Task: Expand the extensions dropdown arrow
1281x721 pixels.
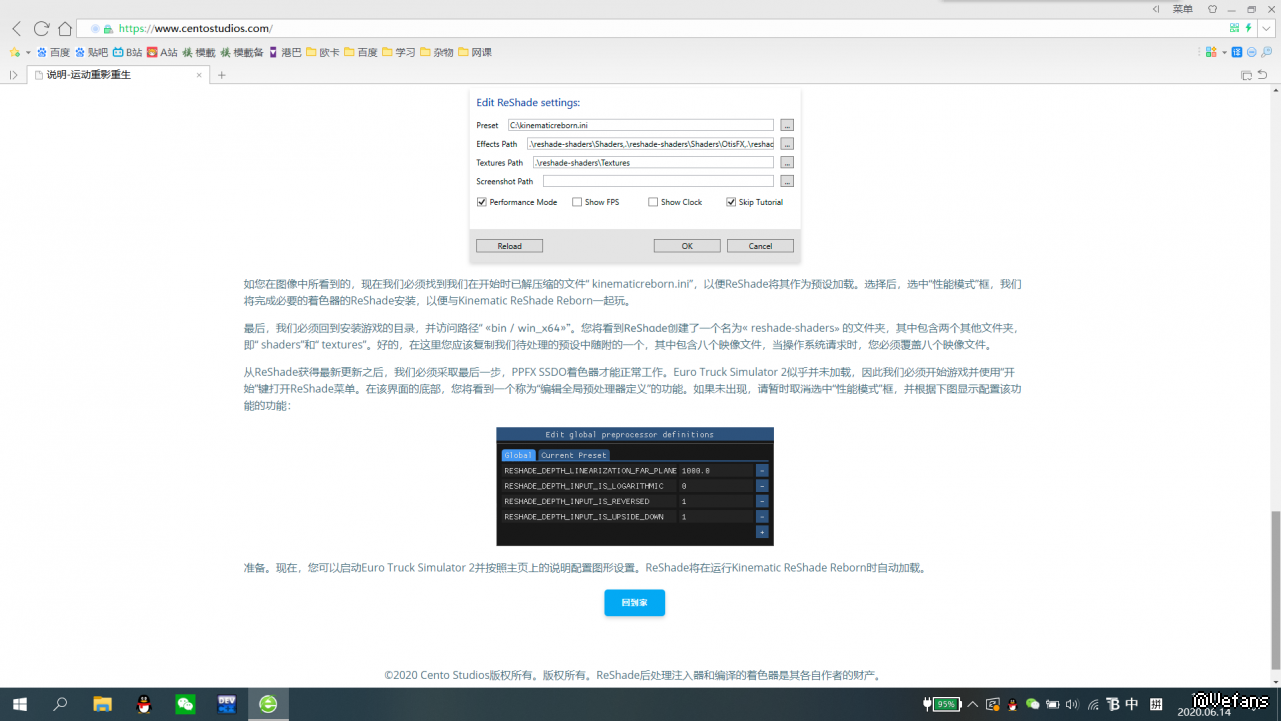Action: (x=1224, y=52)
